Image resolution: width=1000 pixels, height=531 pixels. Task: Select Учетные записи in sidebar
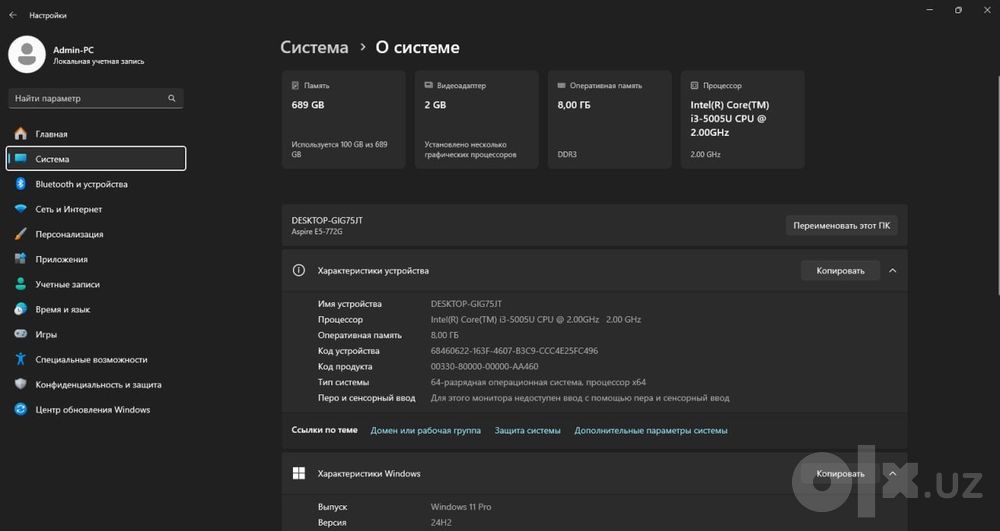click(x=96, y=284)
